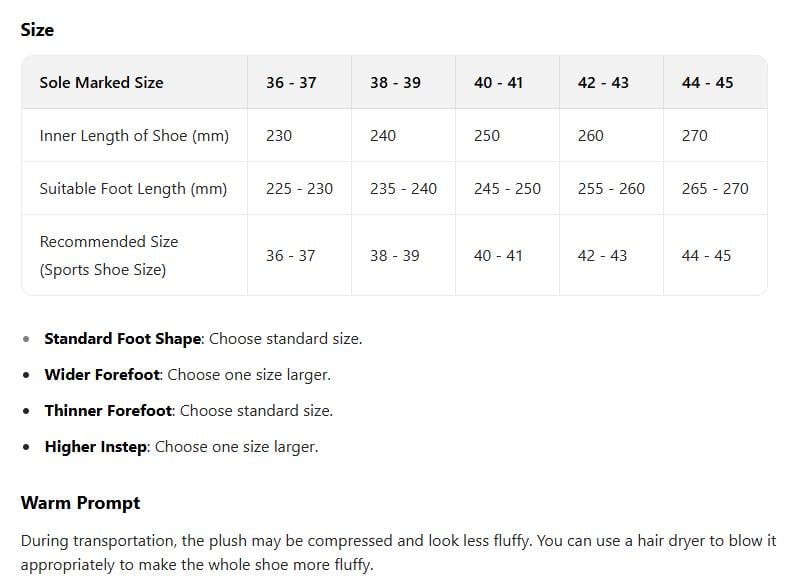Select the 44 - 45 sole marked size cell

tap(707, 82)
